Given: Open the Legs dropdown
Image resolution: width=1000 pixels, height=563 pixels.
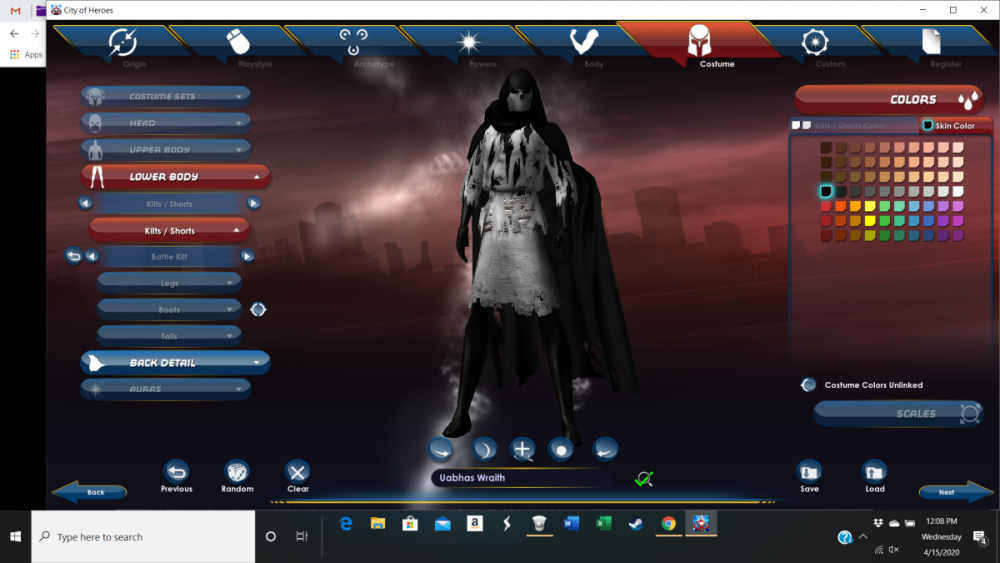Looking at the screenshot, I should pyautogui.click(x=169, y=283).
